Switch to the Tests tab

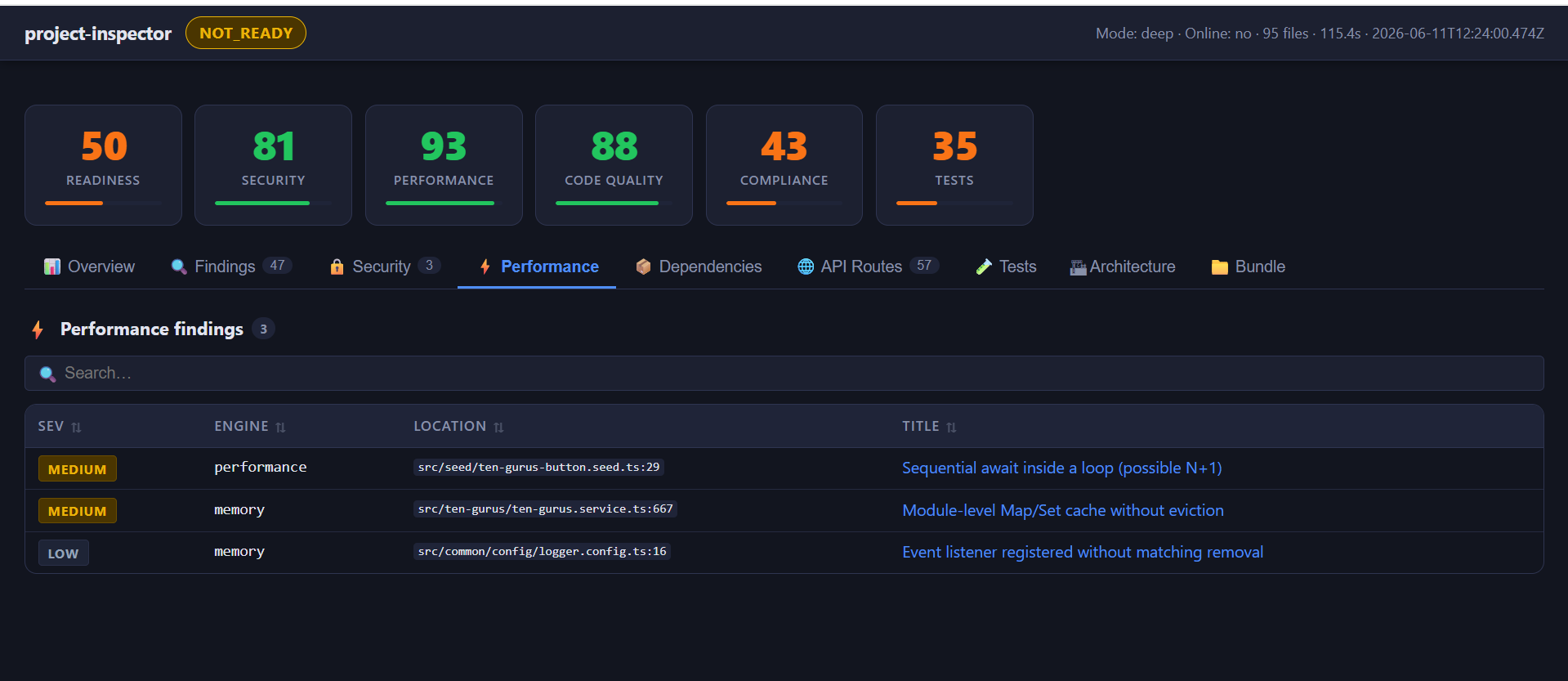tap(1006, 267)
